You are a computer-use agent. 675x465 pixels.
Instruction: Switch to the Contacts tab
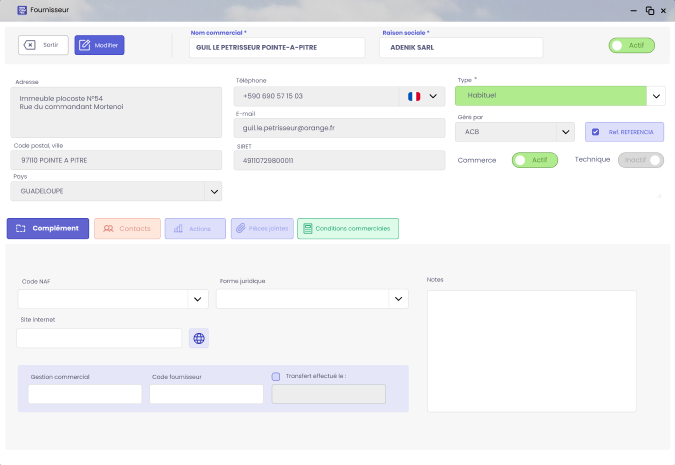[x=126, y=229]
